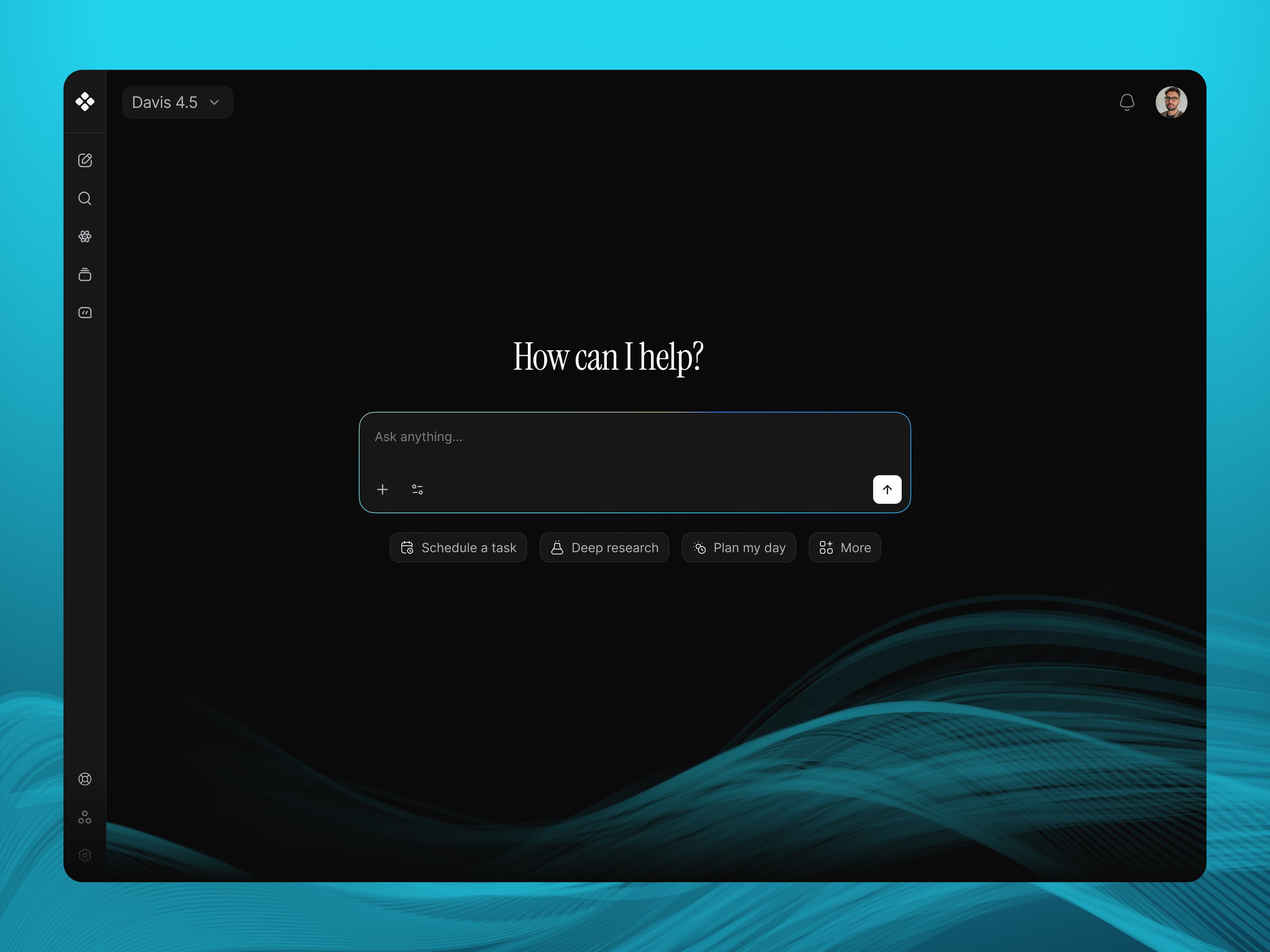Open prompt options sliders icon

click(x=418, y=489)
